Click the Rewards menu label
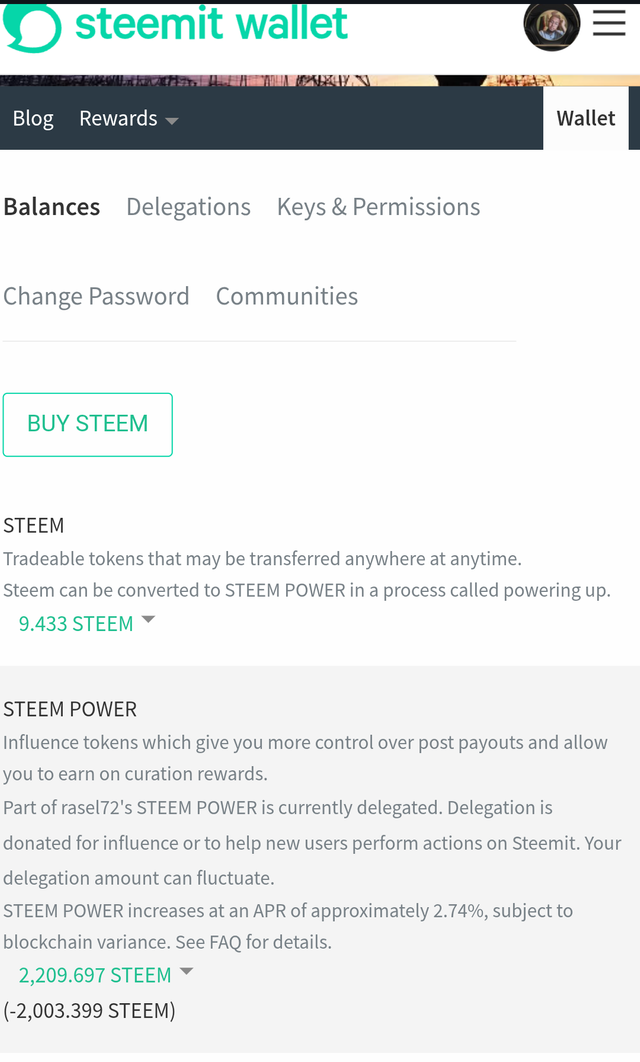Image resolution: width=640 pixels, height=1062 pixels. tap(119, 119)
